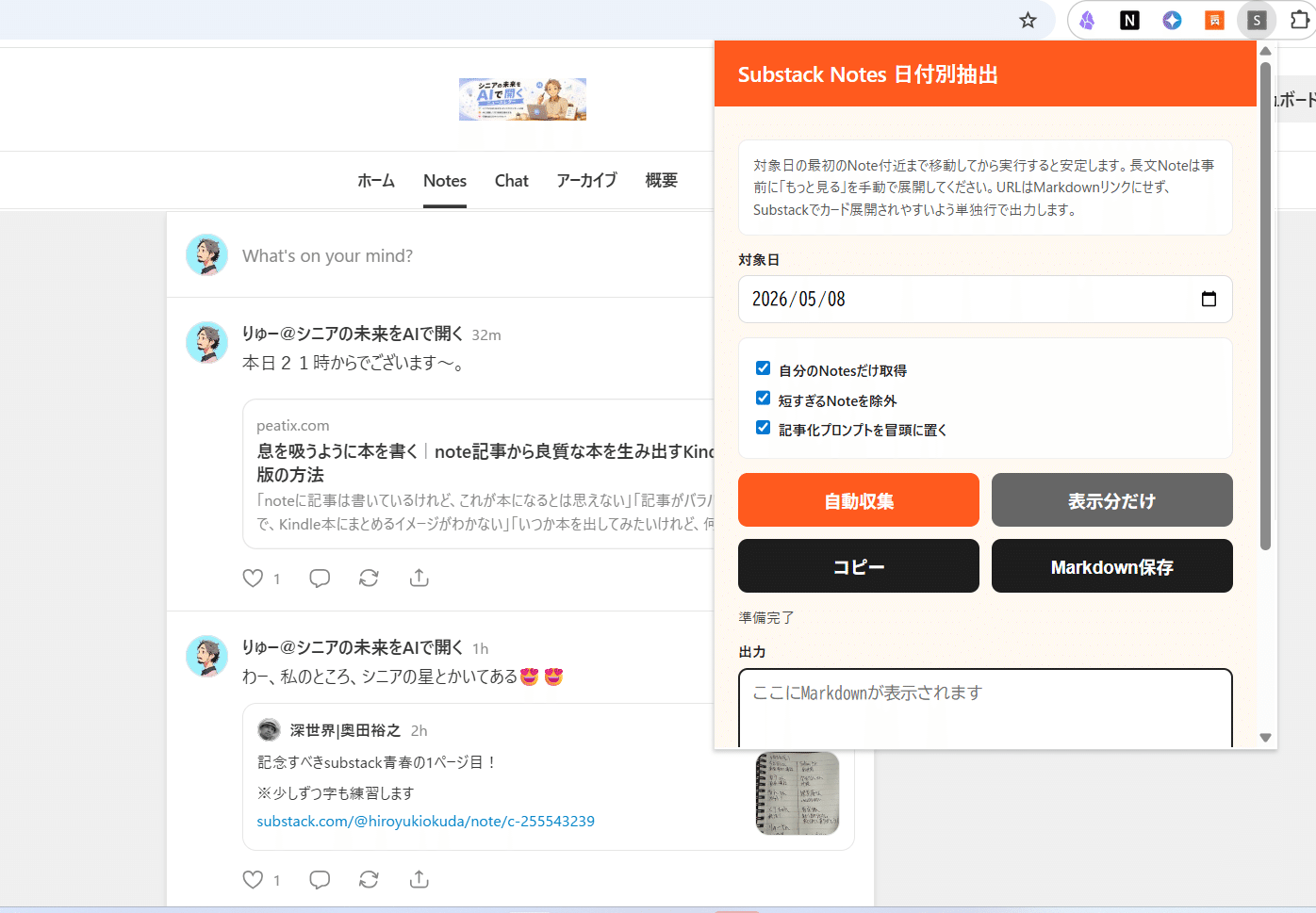The width and height of the screenshot is (1316, 913).
Task: Open the orange square extension icon
Action: coord(1214,20)
